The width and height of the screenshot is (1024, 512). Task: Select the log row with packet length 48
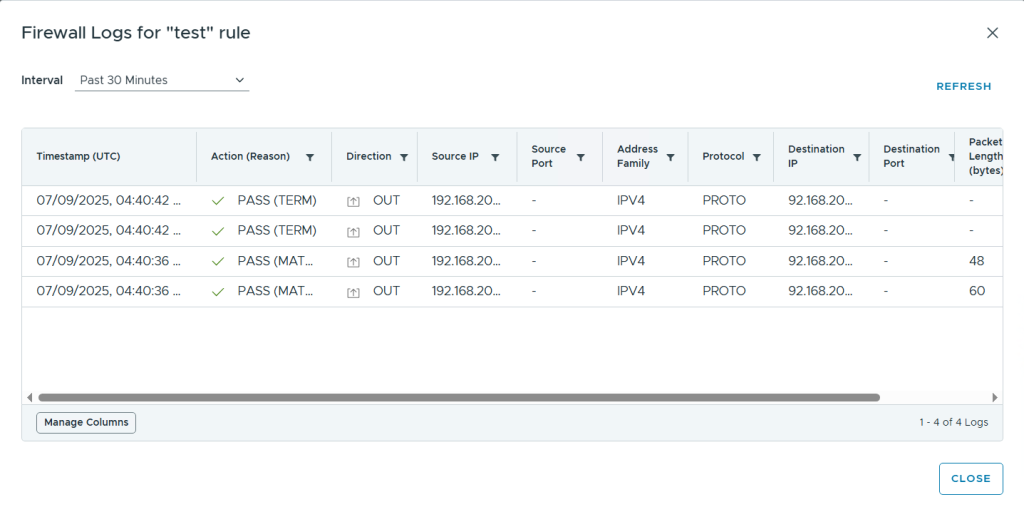click(500, 261)
